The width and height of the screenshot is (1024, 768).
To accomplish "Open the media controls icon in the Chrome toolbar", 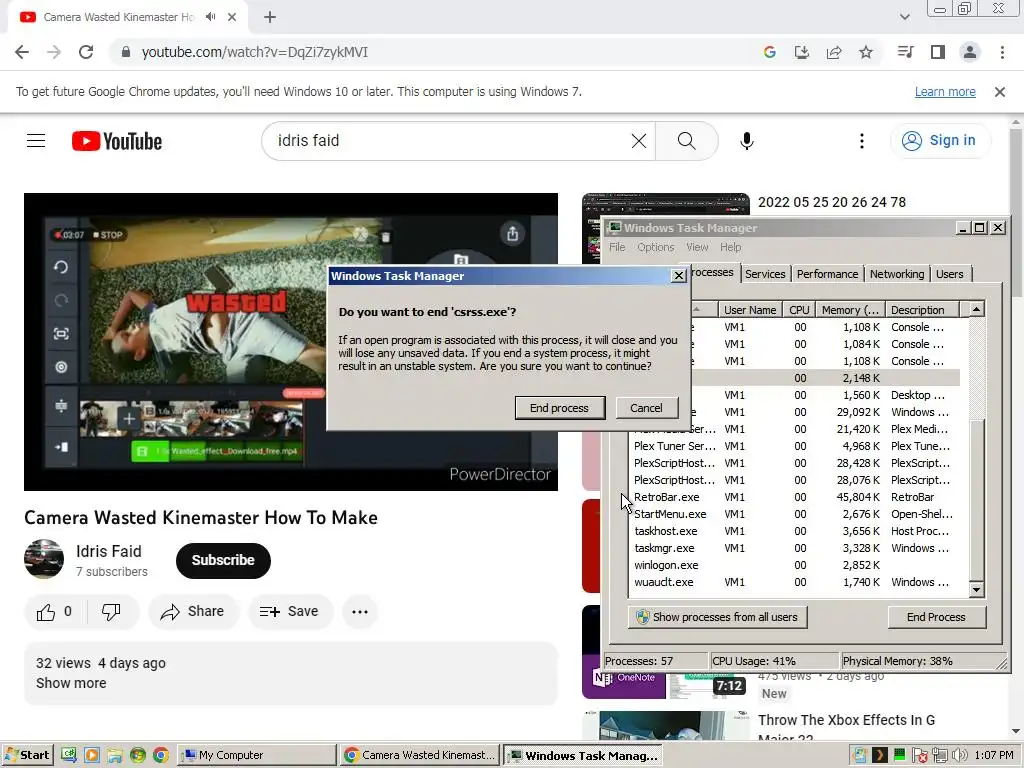I will 905,52.
